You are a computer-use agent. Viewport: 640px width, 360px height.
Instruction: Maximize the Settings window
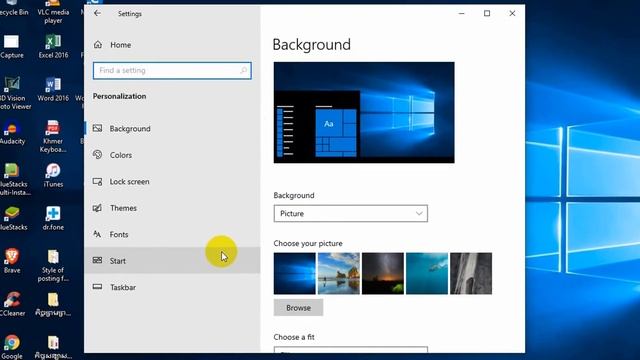(x=487, y=13)
